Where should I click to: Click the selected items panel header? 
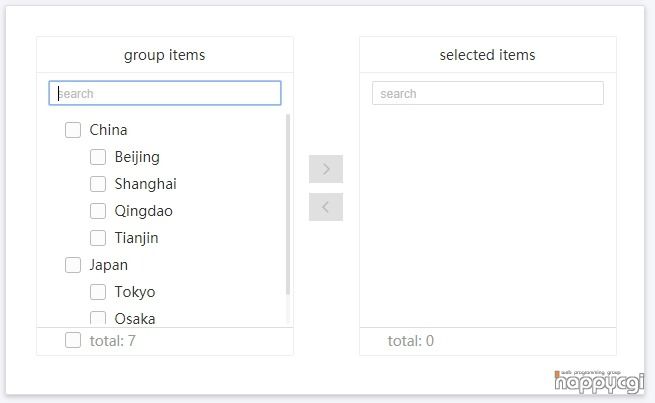(487, 55)
